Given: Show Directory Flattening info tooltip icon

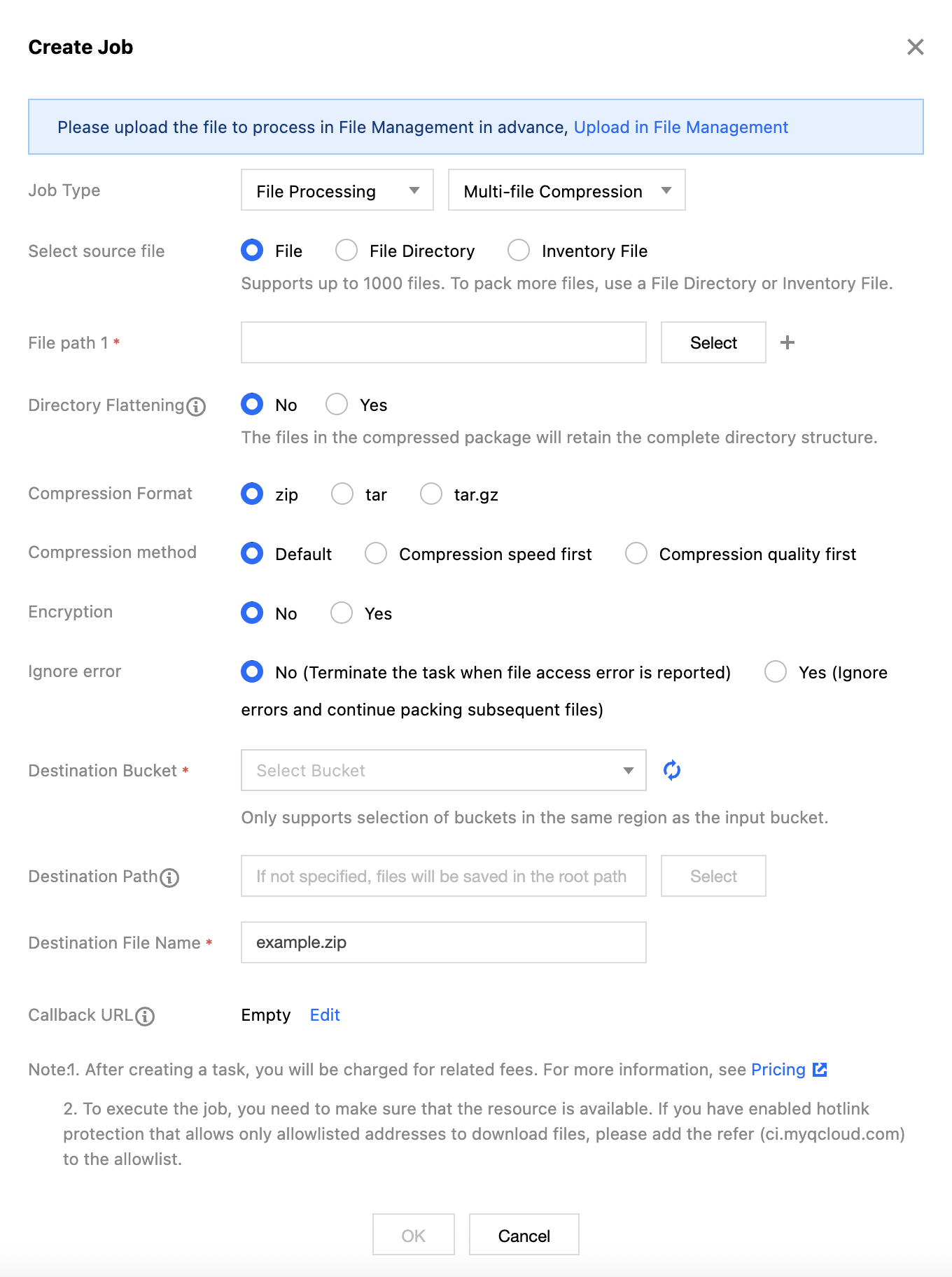Looking at the screenshot, I should (x=197, y=407).
